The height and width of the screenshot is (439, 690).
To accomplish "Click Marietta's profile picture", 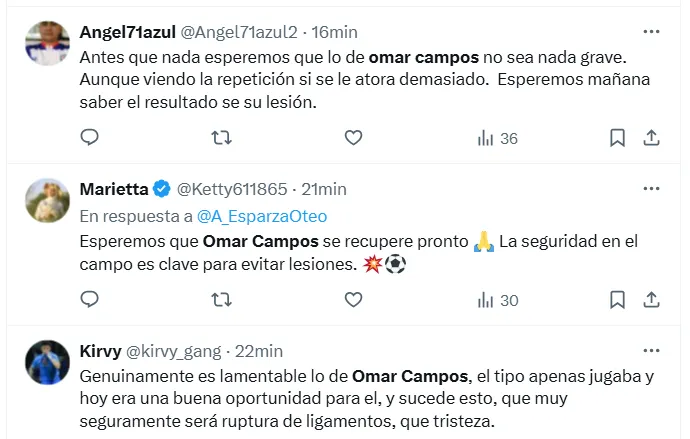I will pyautogui.click(x=46, y=201).
